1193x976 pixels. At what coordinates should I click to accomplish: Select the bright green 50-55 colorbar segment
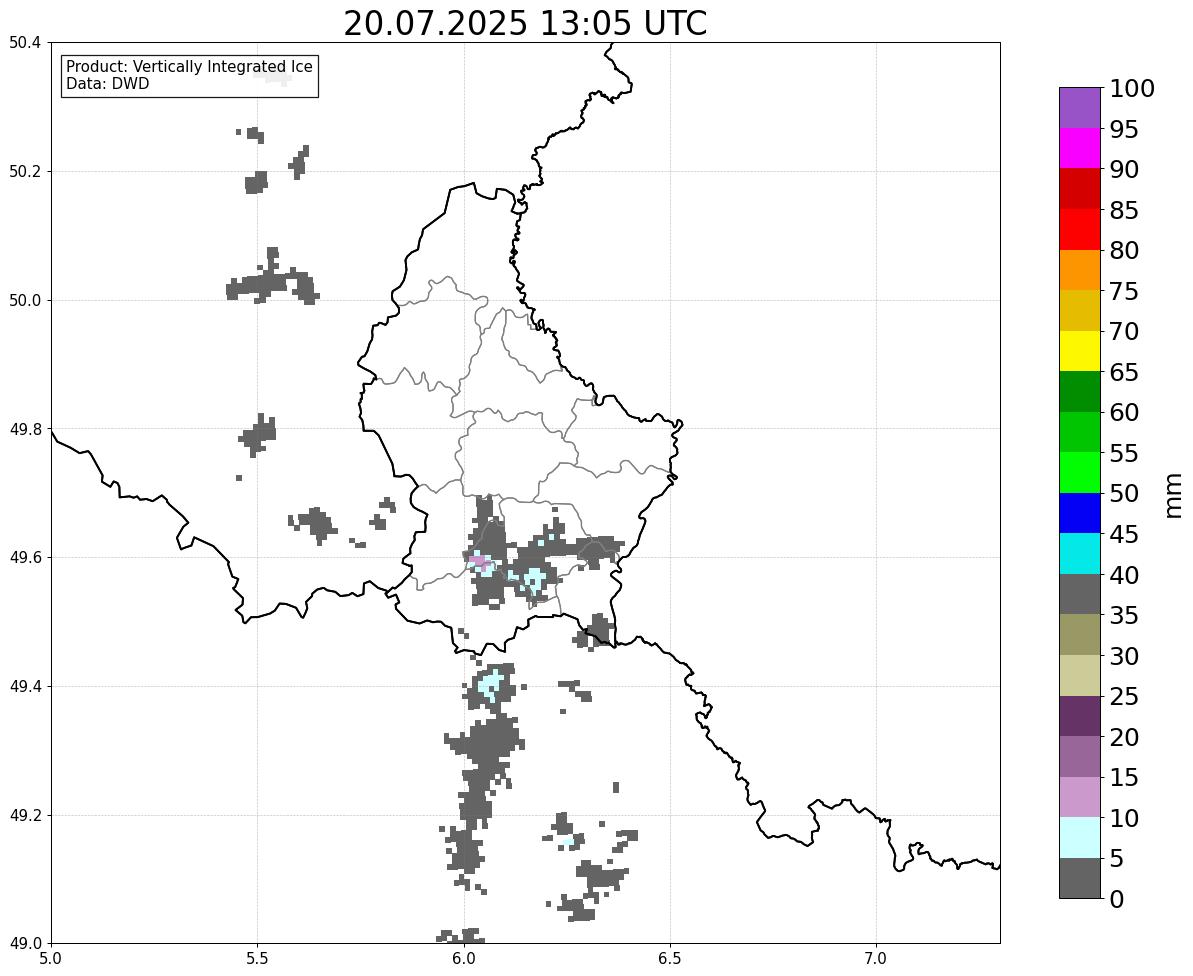(x=1080, y=473)
